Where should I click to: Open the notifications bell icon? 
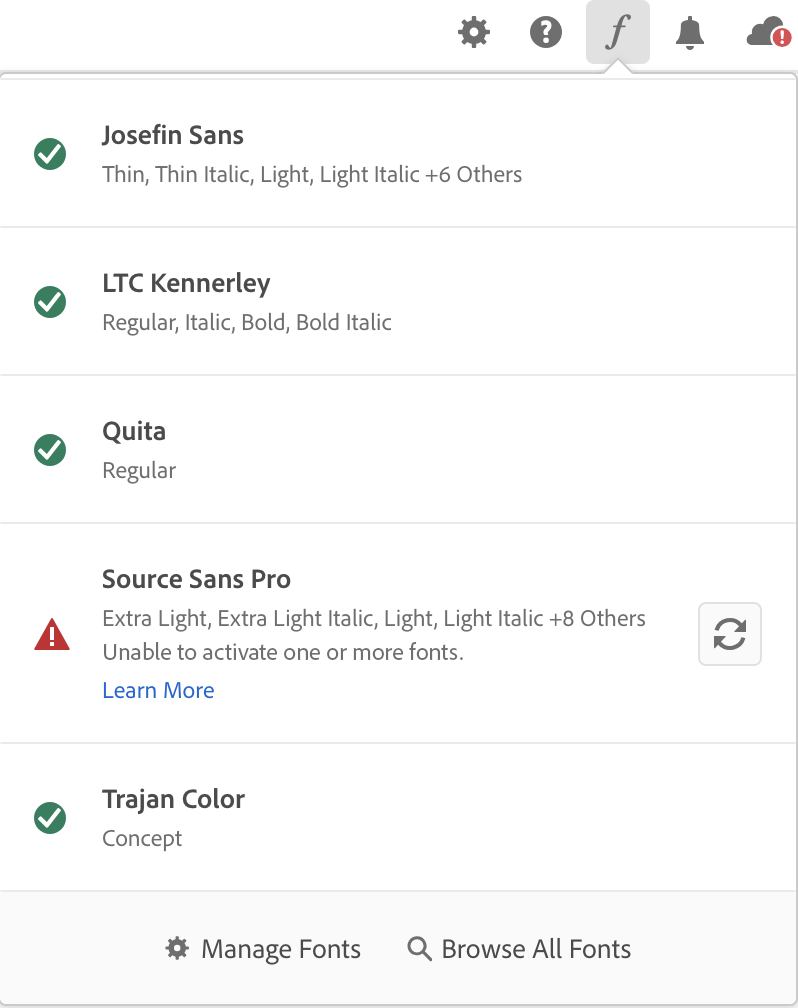pyautogui.click(x=690, y=33)
